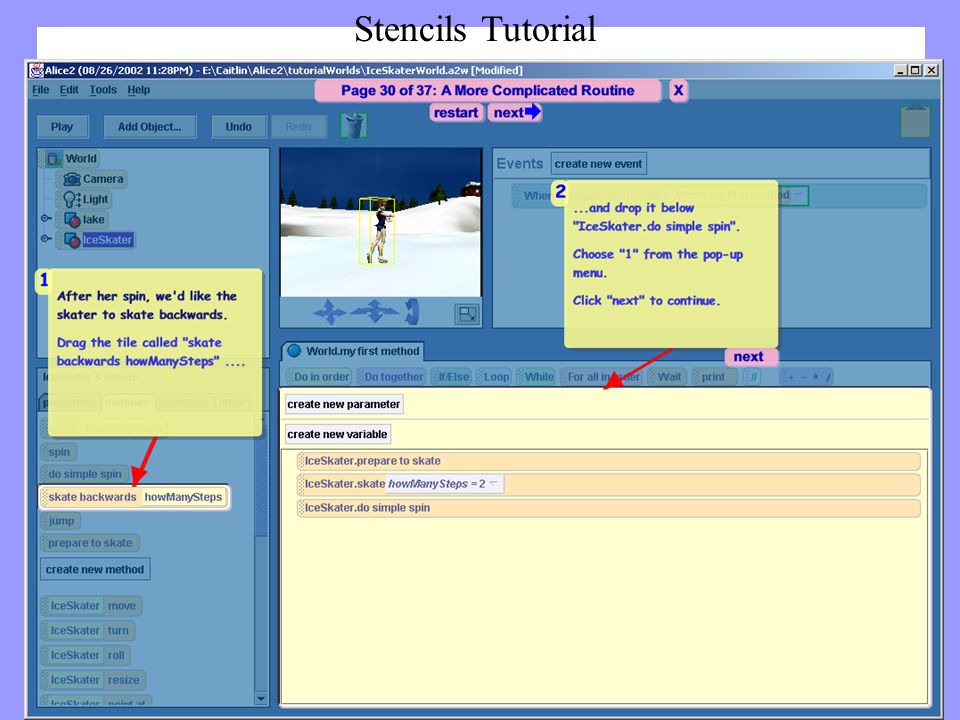Click the While tile
This screenshot has height=720, width=960.
point(536,377)
